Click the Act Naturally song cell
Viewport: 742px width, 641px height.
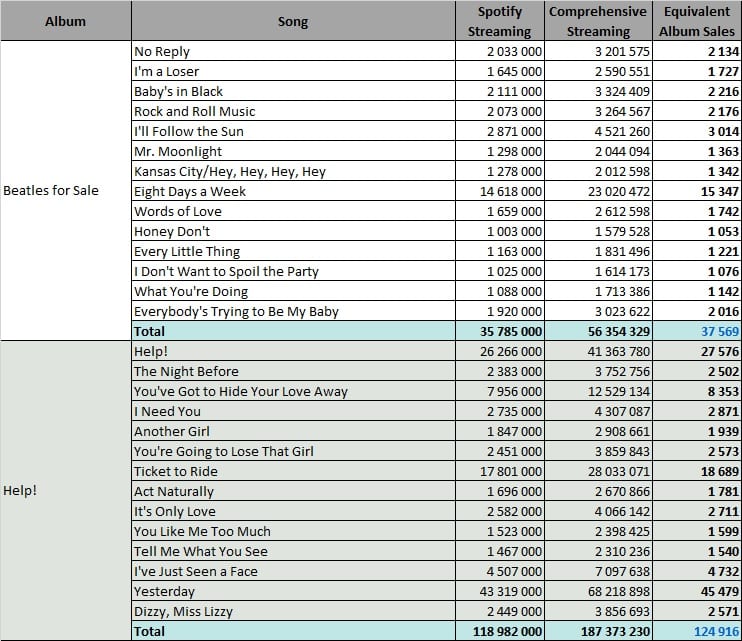coord(293,492)
